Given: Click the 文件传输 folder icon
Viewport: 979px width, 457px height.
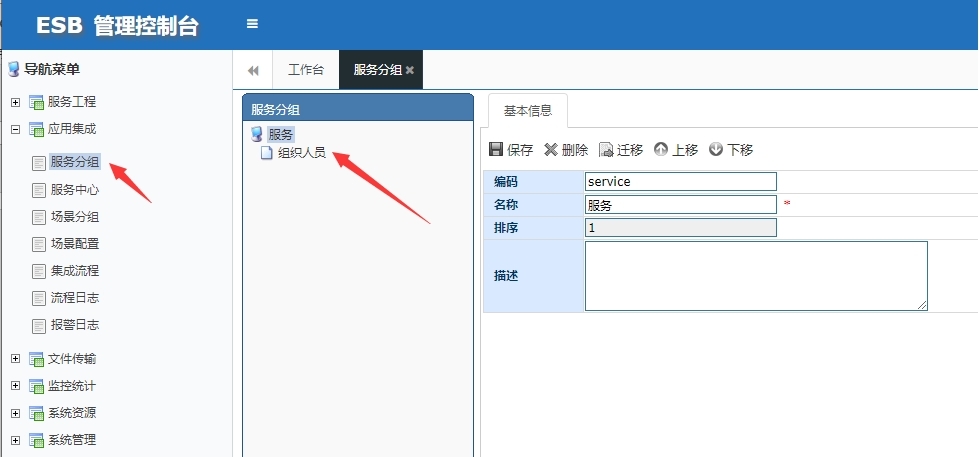Looking at the screenshot, I should [x=36, y=359].
